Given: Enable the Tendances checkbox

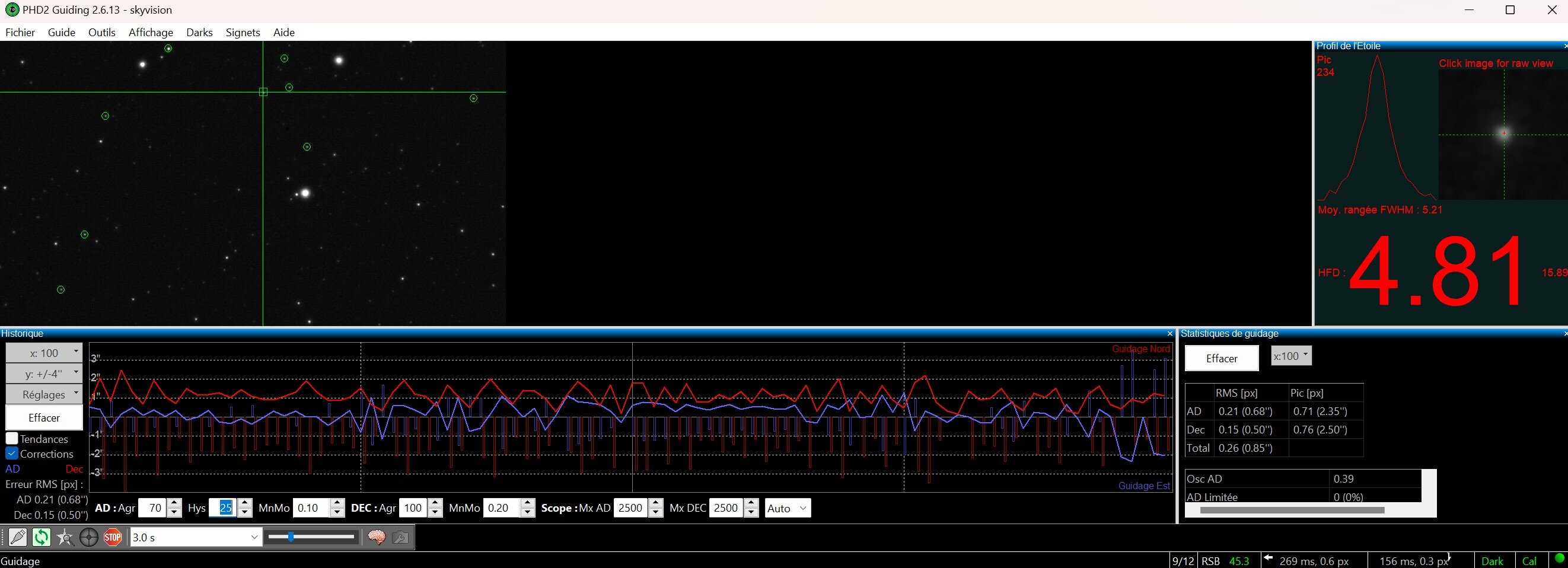Looking at the screenshot, I should point(12,438).
